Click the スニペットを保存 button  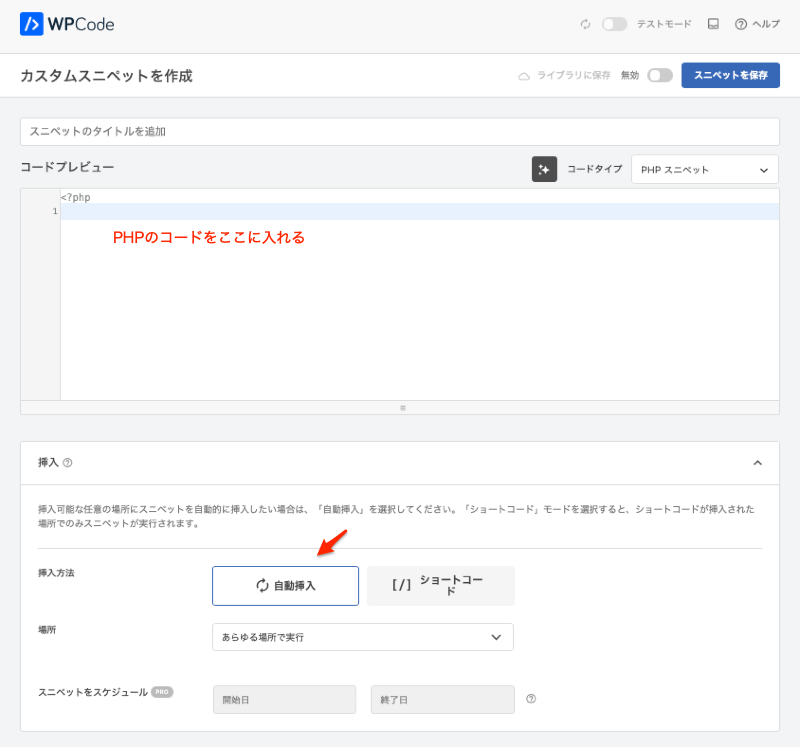pos(730,75)
